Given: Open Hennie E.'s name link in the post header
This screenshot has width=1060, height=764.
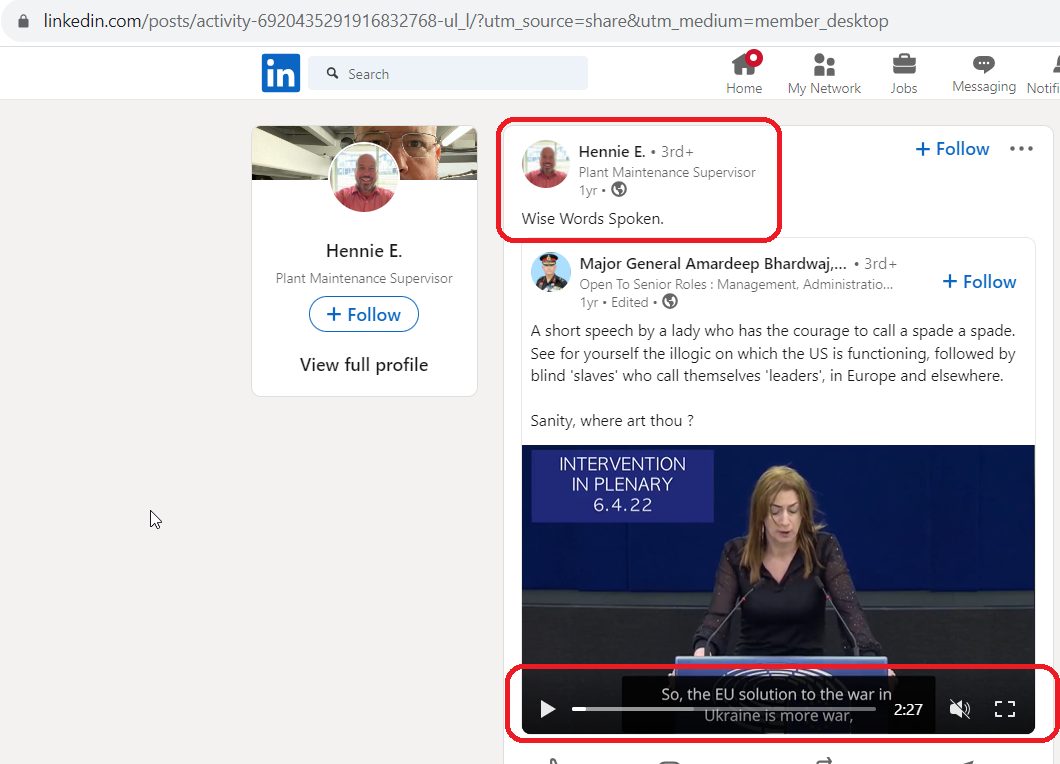Looking at the screenshot, I should click(x=612, y=151).
